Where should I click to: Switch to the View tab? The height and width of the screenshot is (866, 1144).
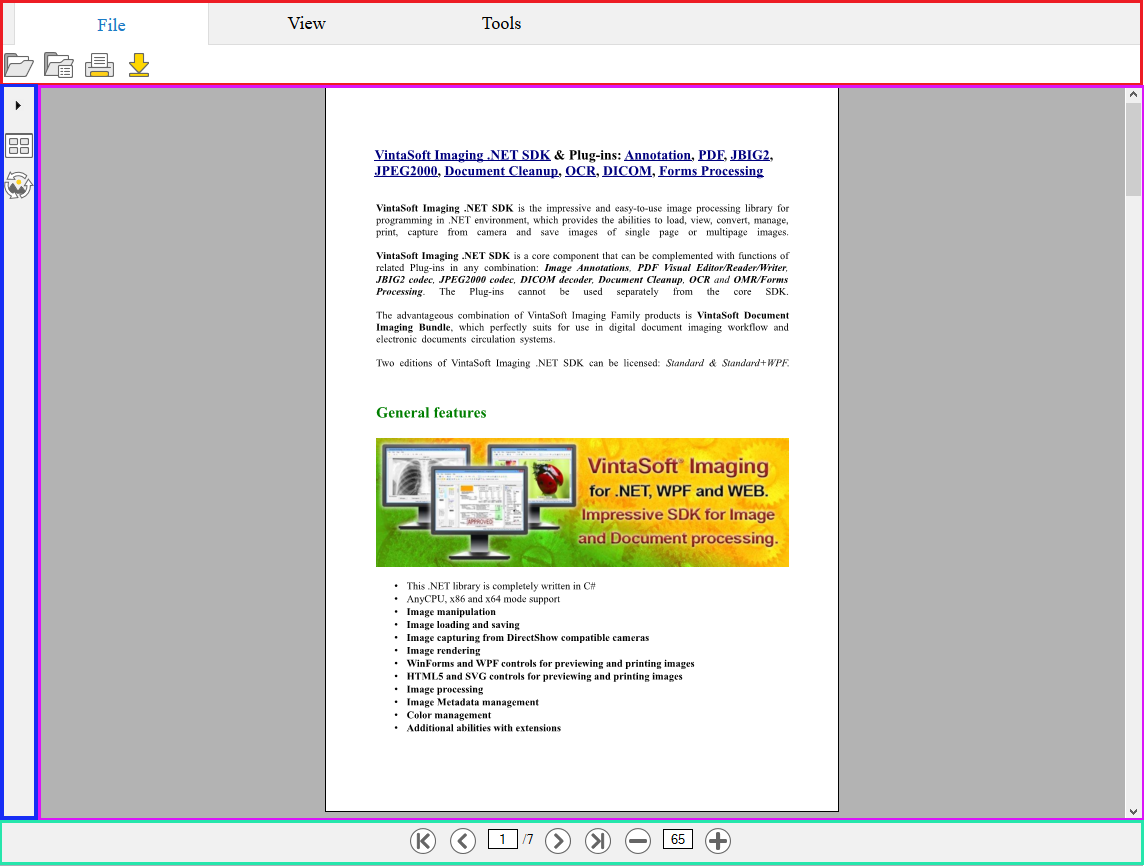point(306,23)
